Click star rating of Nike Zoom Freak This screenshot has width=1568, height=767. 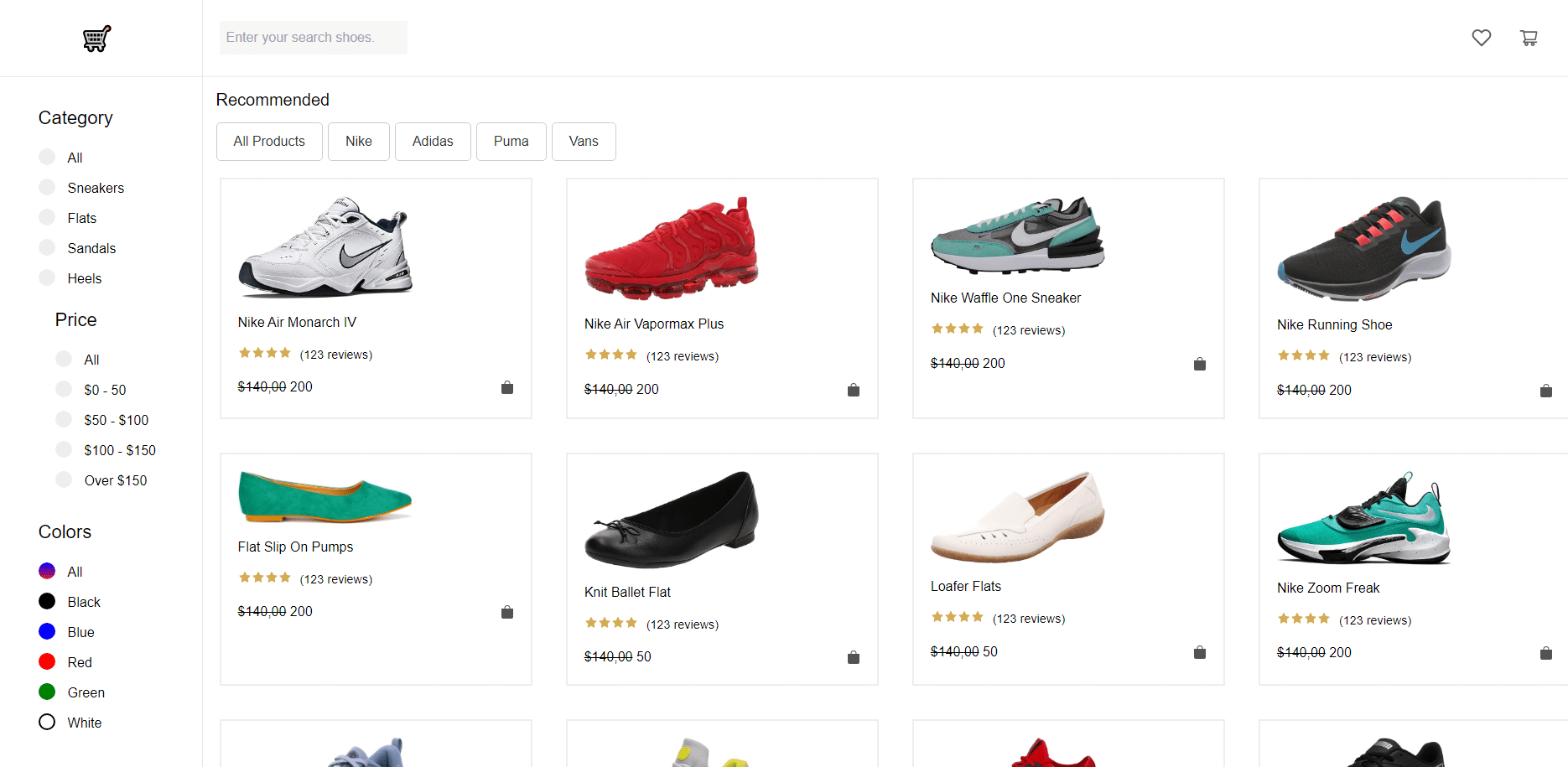click(1304, 619)
